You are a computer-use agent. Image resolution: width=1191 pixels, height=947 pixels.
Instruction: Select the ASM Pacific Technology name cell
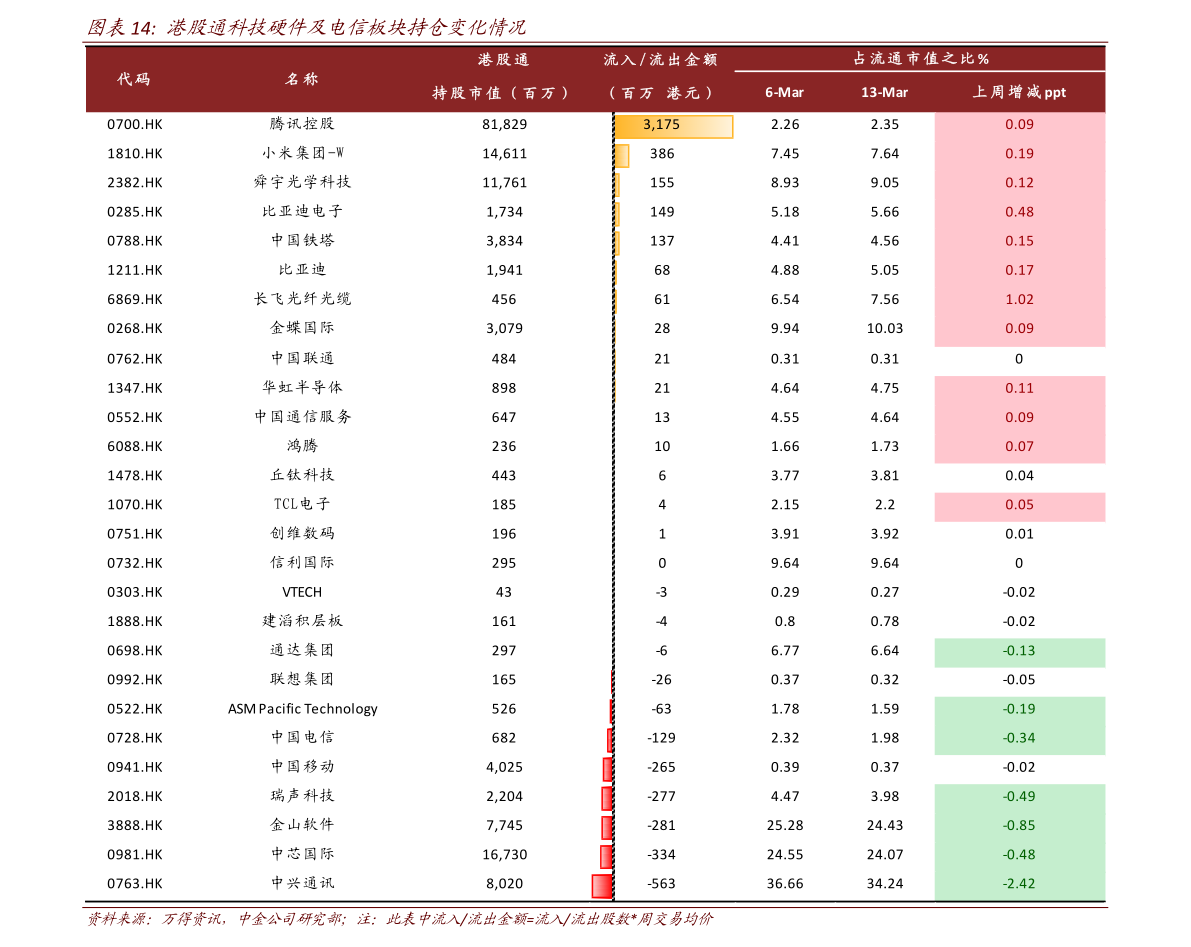tap(302, 709)
